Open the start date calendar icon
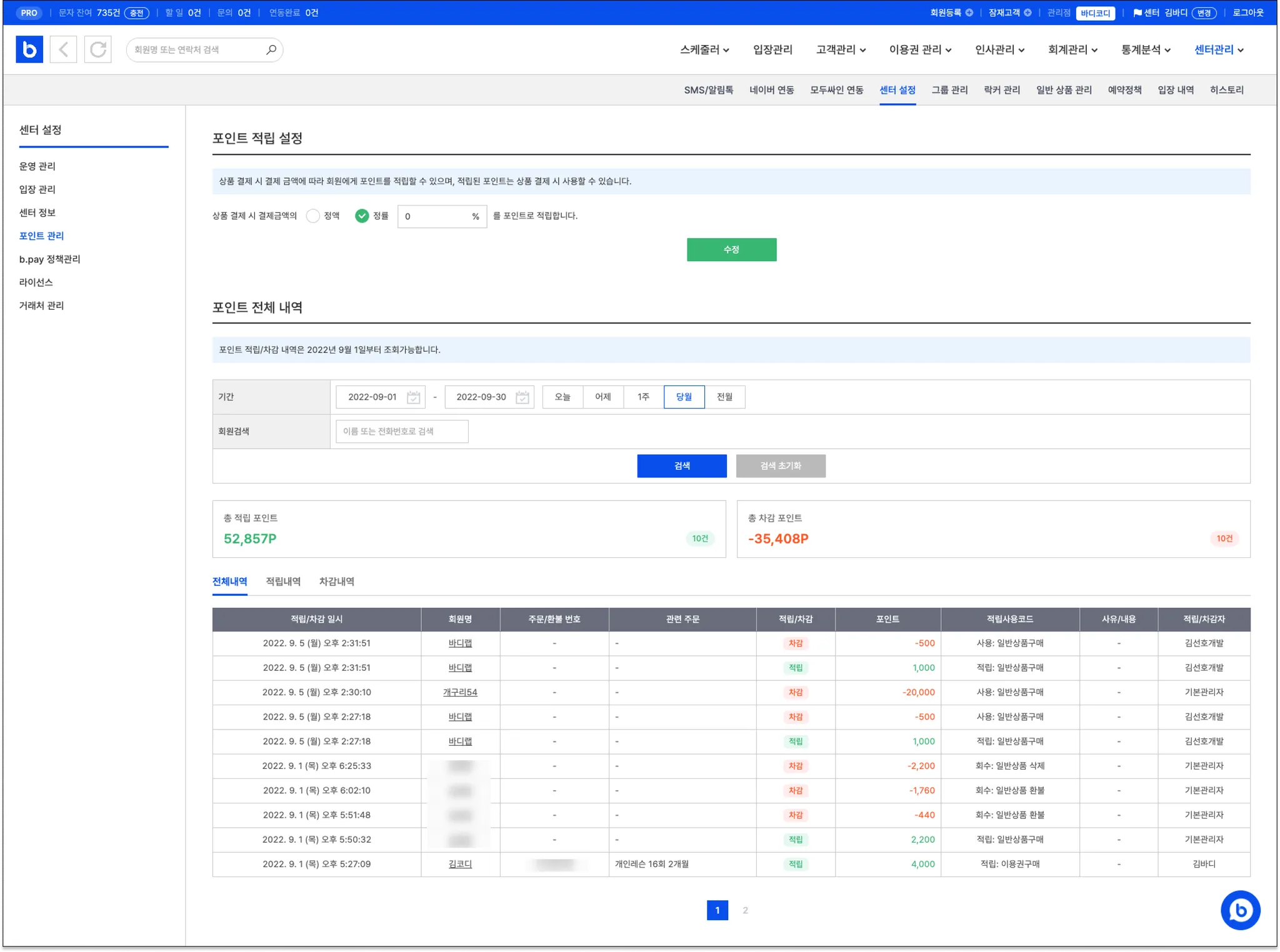 coord(413,397)
